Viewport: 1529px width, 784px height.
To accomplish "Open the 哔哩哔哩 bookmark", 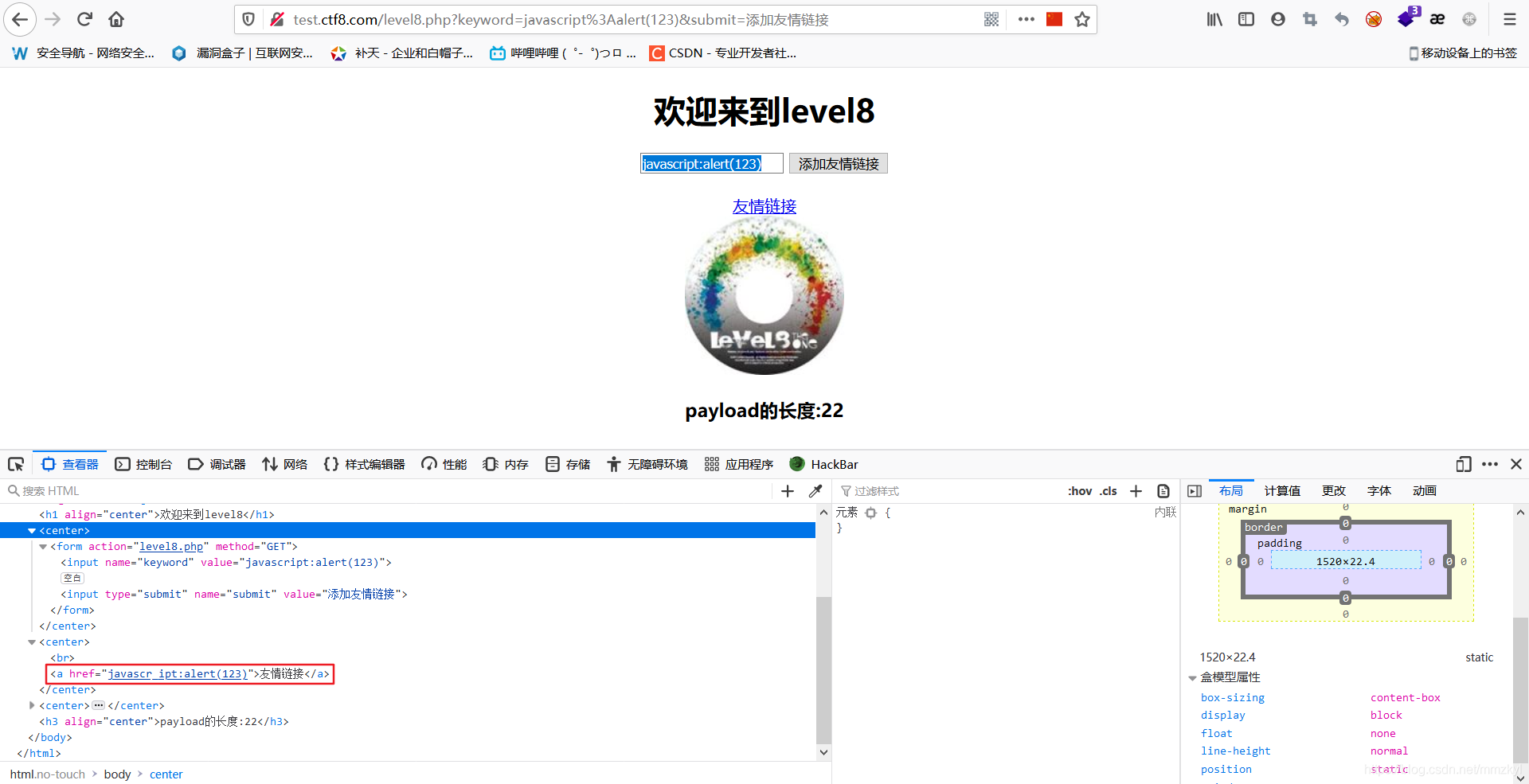I will (x=563, y=53).
